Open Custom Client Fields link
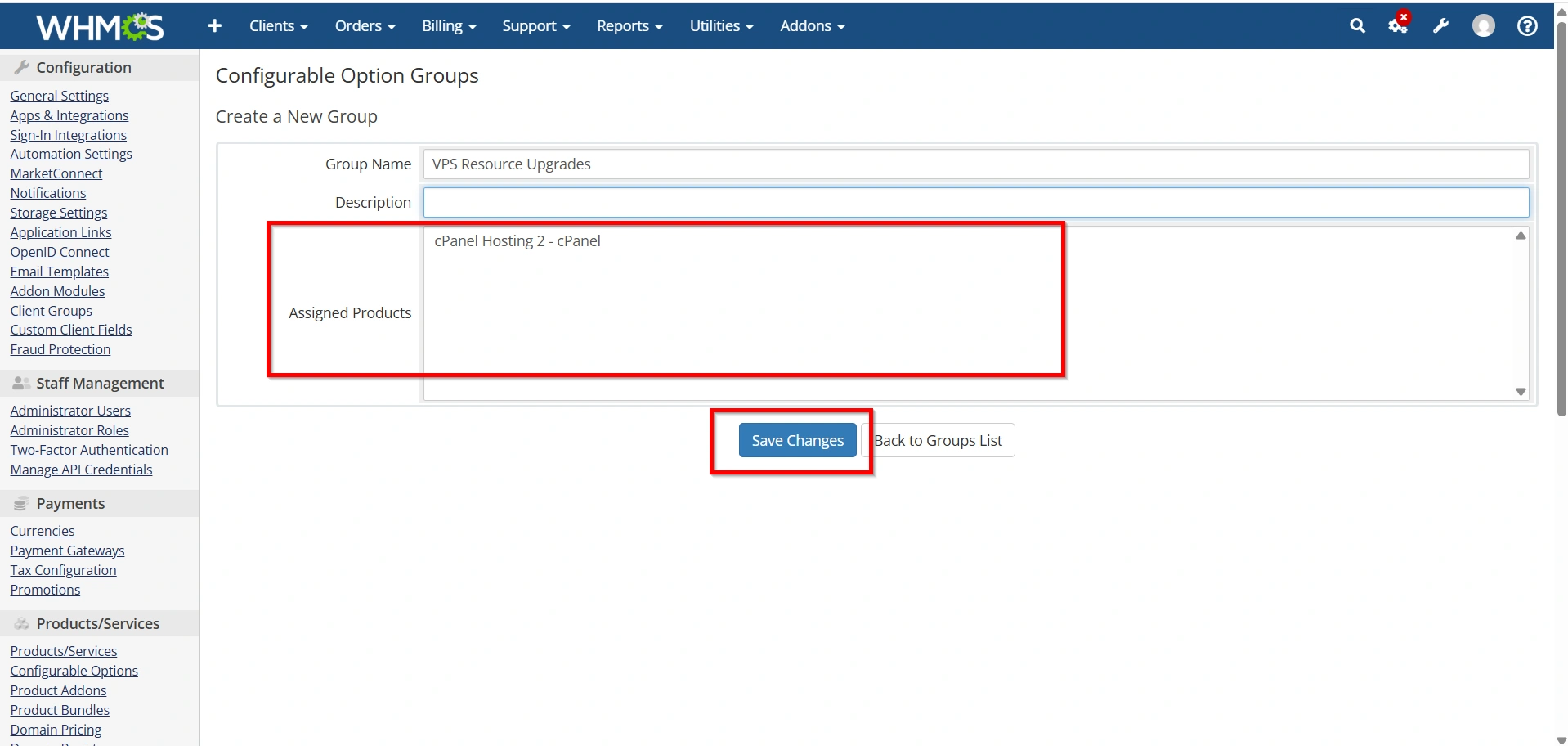 pos(71,330)
